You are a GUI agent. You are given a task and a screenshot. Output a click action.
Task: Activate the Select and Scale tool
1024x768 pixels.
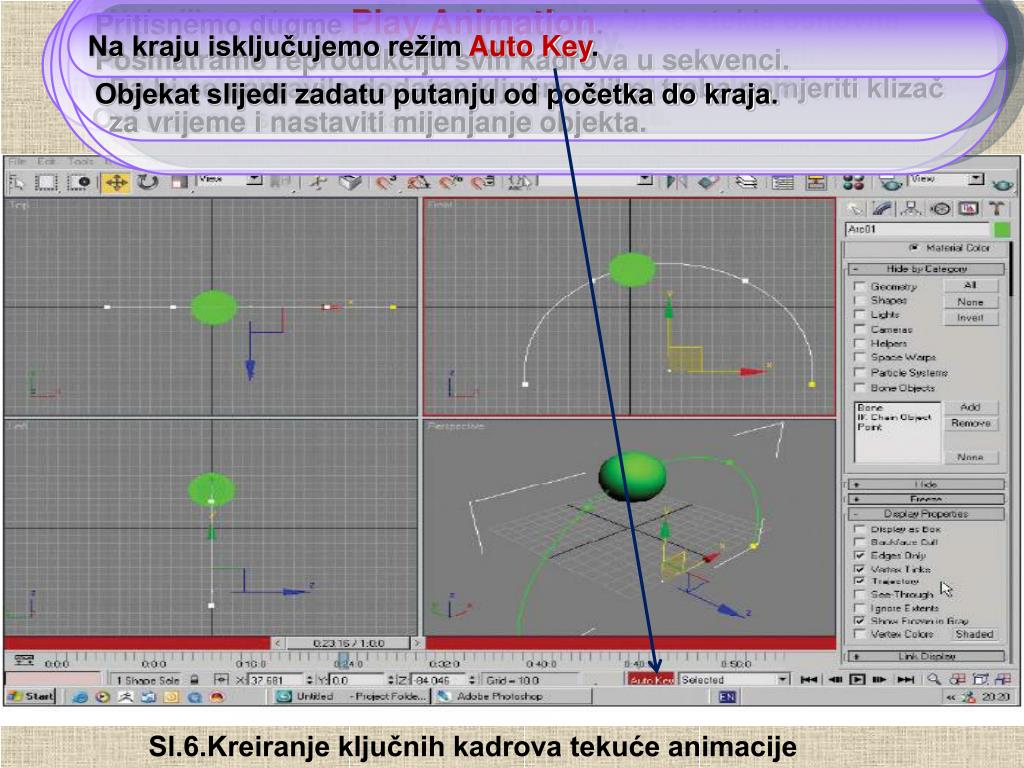pyautogui.click(x=180, y=183)
